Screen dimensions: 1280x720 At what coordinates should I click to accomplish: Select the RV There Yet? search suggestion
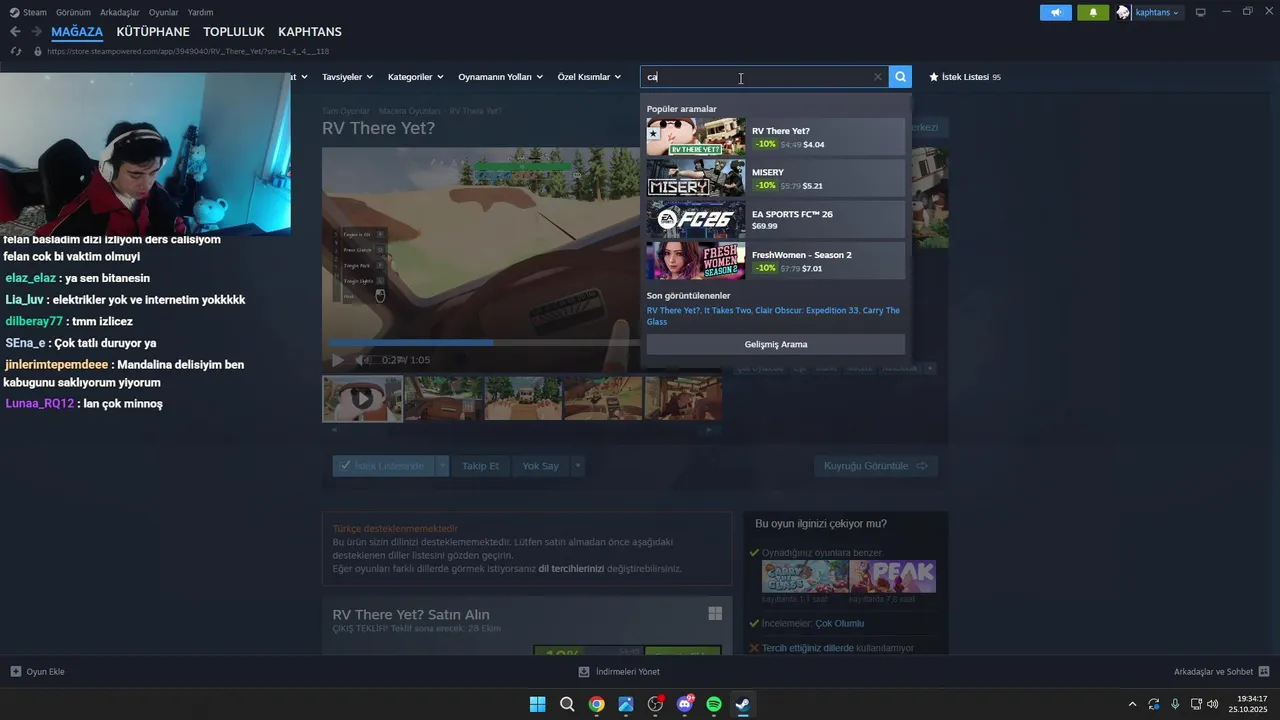click(776, 137)
